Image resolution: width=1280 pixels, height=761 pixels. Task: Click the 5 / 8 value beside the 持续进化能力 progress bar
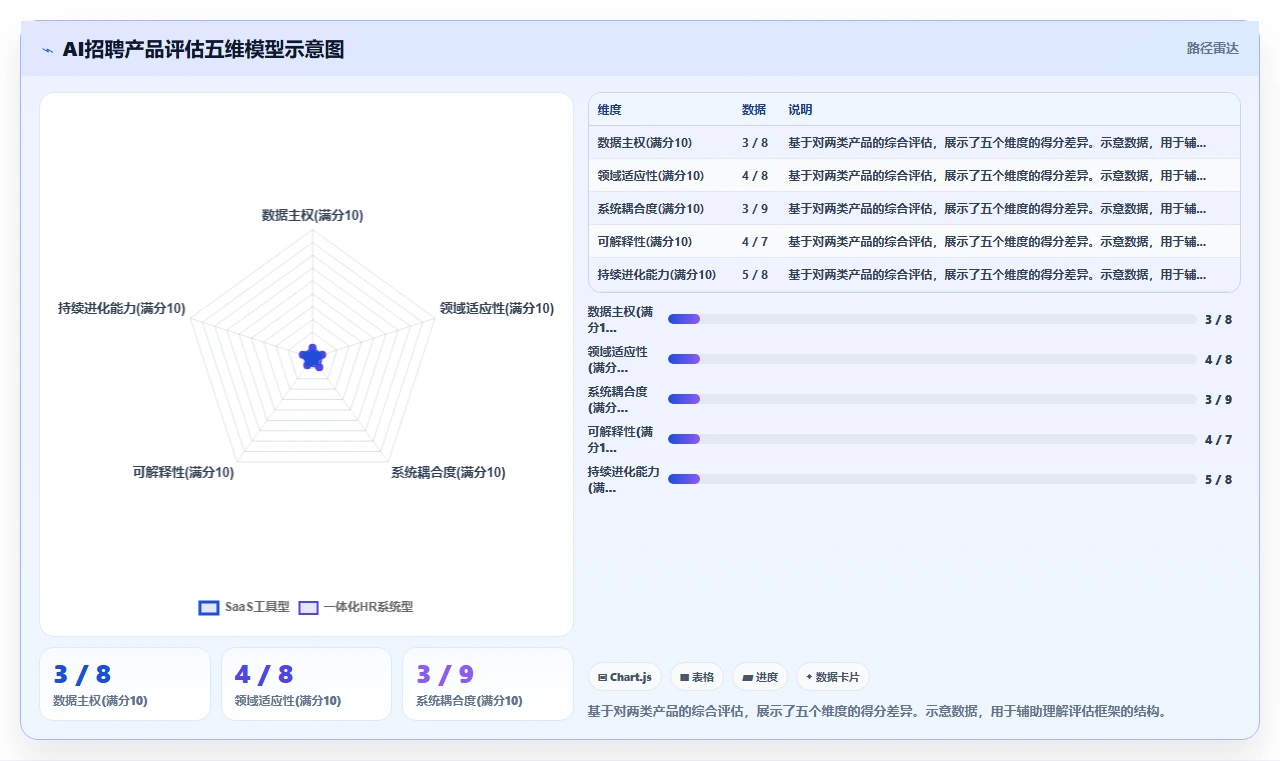pyautogui.click(x=1218, y=480)
